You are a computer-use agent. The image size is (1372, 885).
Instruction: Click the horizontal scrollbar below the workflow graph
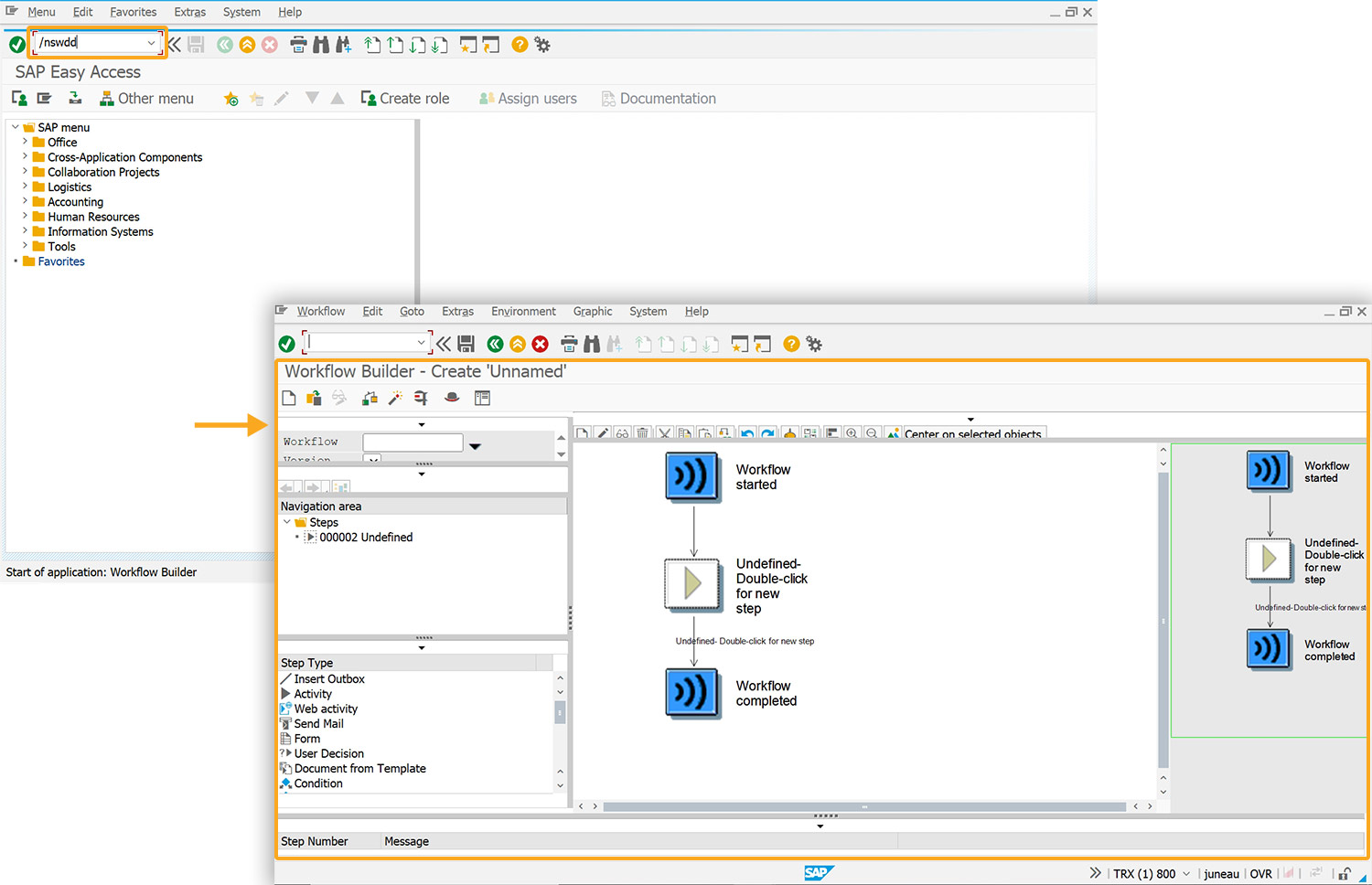[x=863, y=806]
